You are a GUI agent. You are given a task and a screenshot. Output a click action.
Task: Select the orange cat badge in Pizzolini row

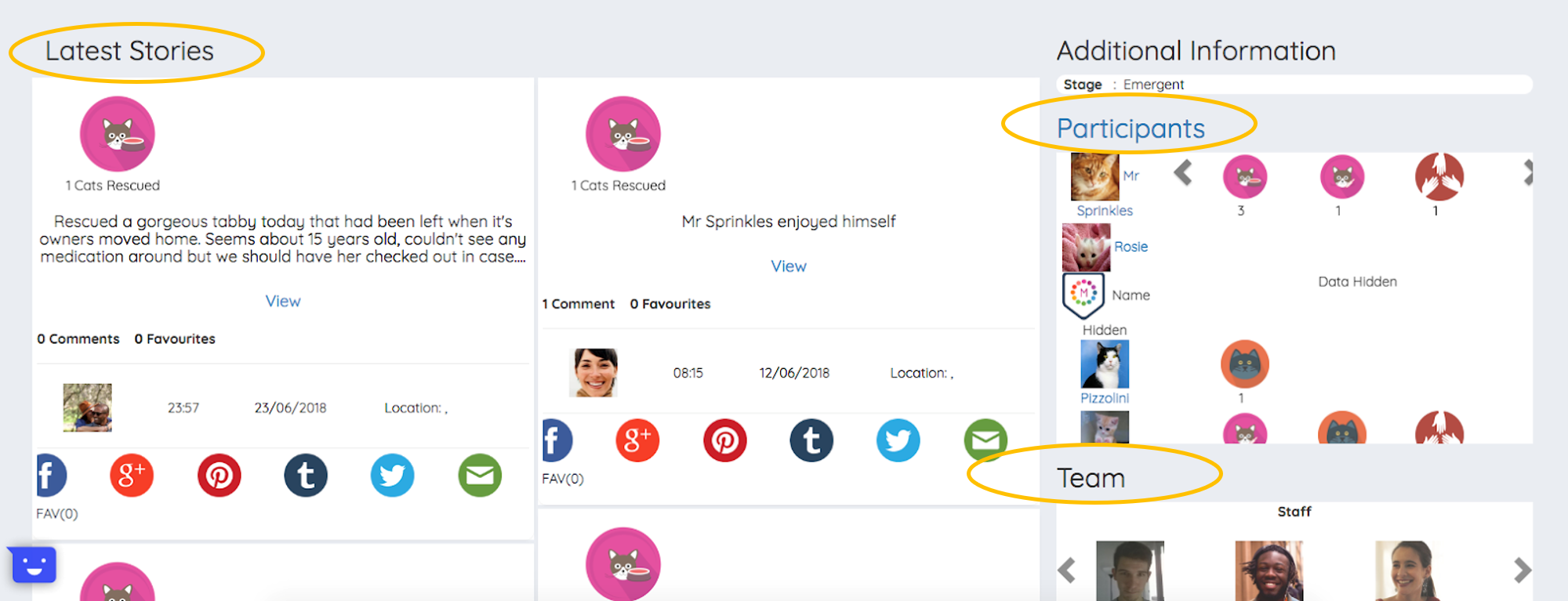pos(1245,364)
